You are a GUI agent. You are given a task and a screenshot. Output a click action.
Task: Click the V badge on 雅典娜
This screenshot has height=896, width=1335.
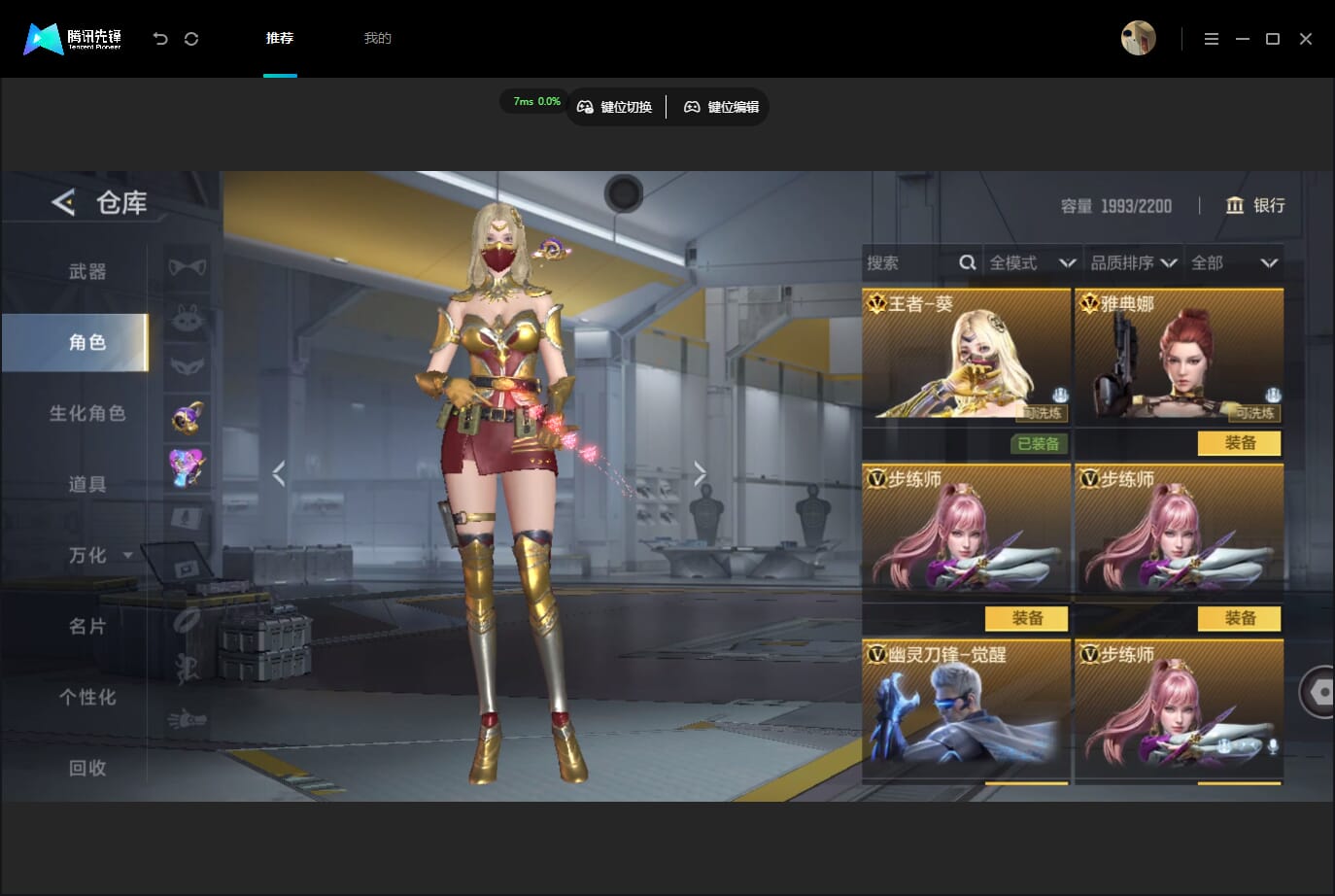(x=1089, y=304)
